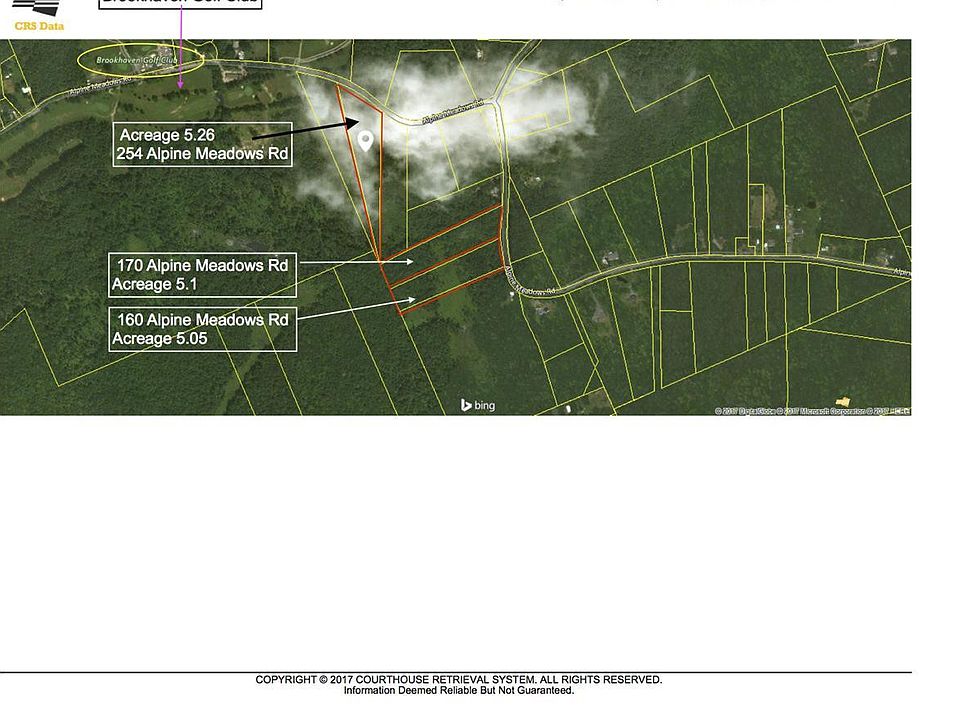
Task: Click the CRS Data logo
Action: [x=32, y=14]
